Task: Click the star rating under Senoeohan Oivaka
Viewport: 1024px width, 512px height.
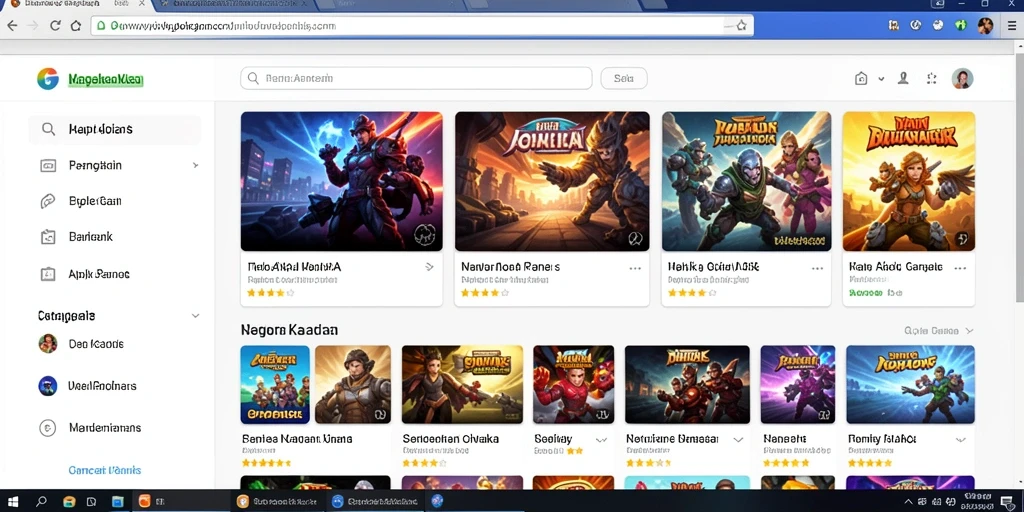Action: tap(424, 462)
